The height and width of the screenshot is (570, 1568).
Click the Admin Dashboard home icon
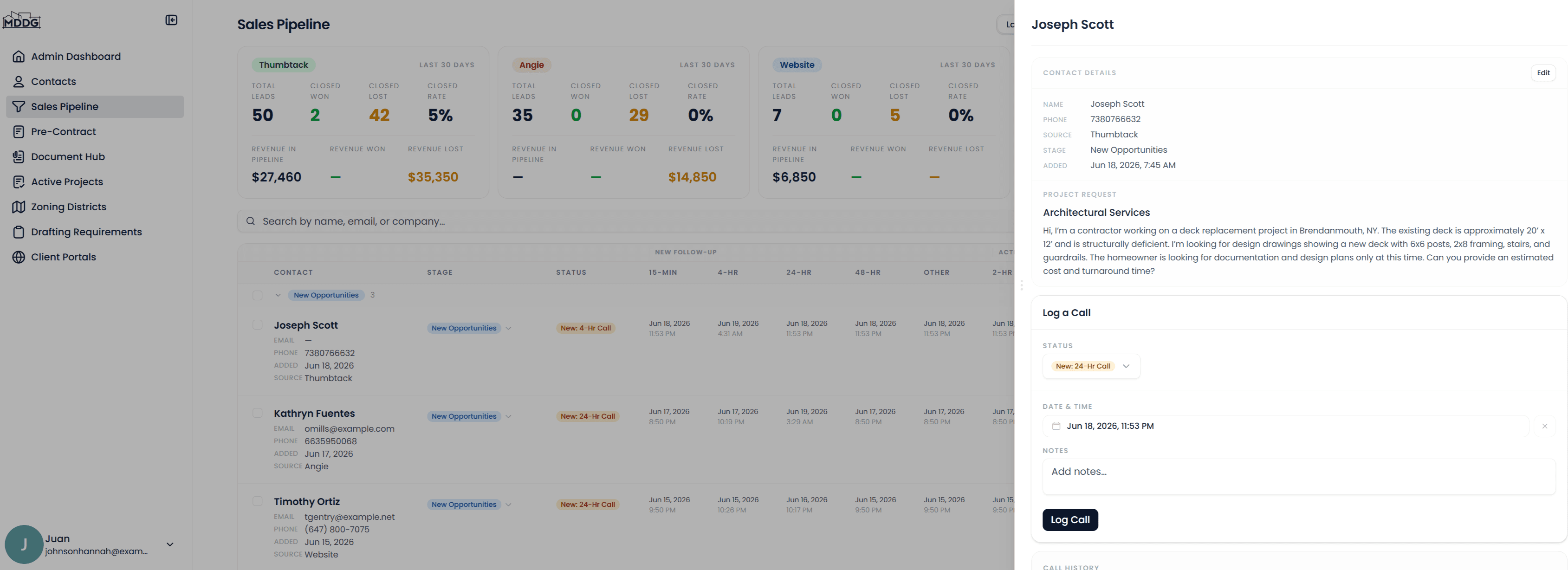point(19,57)
